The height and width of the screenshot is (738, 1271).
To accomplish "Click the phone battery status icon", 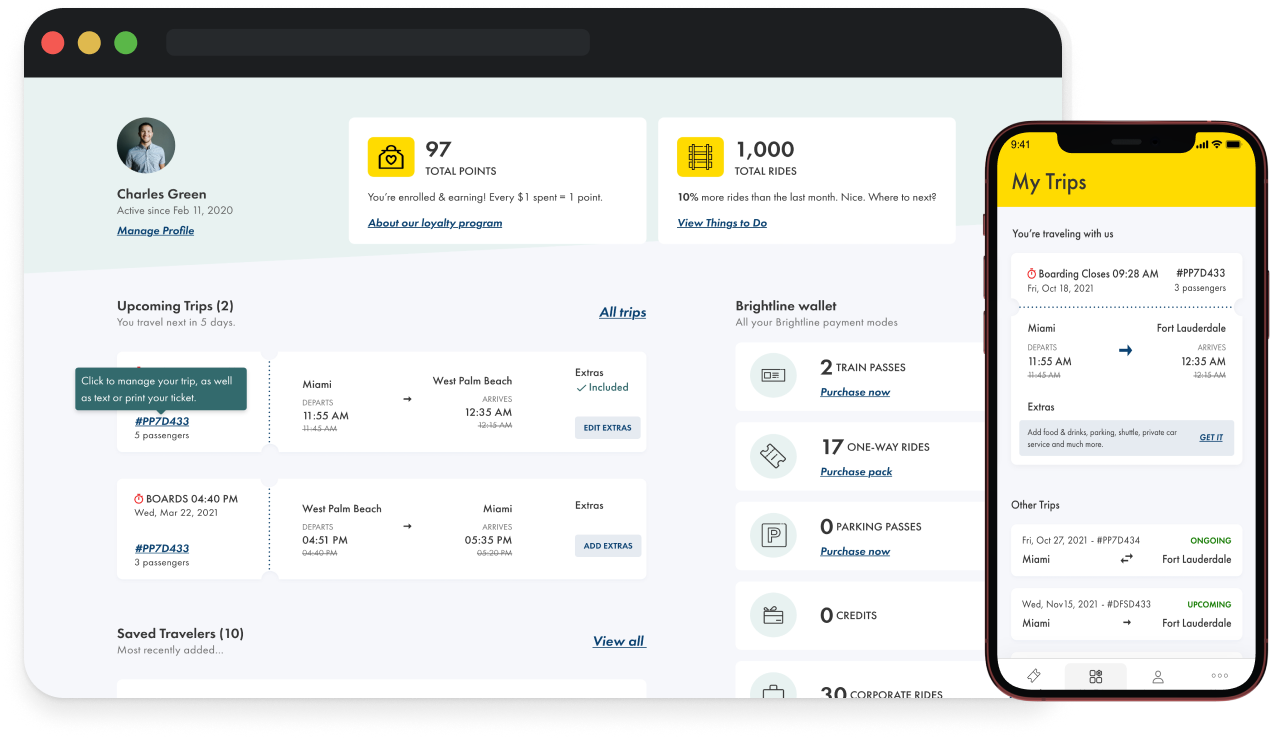I will (x=1234, y=144).
